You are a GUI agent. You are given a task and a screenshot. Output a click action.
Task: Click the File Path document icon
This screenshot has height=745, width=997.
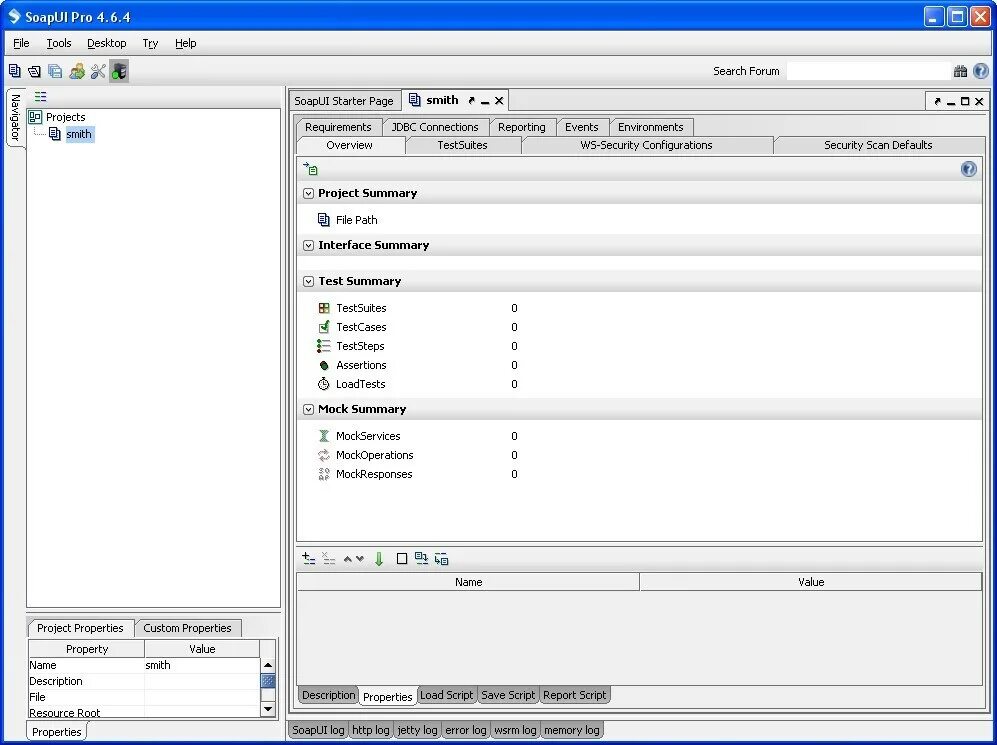click(x=323, y=220)
